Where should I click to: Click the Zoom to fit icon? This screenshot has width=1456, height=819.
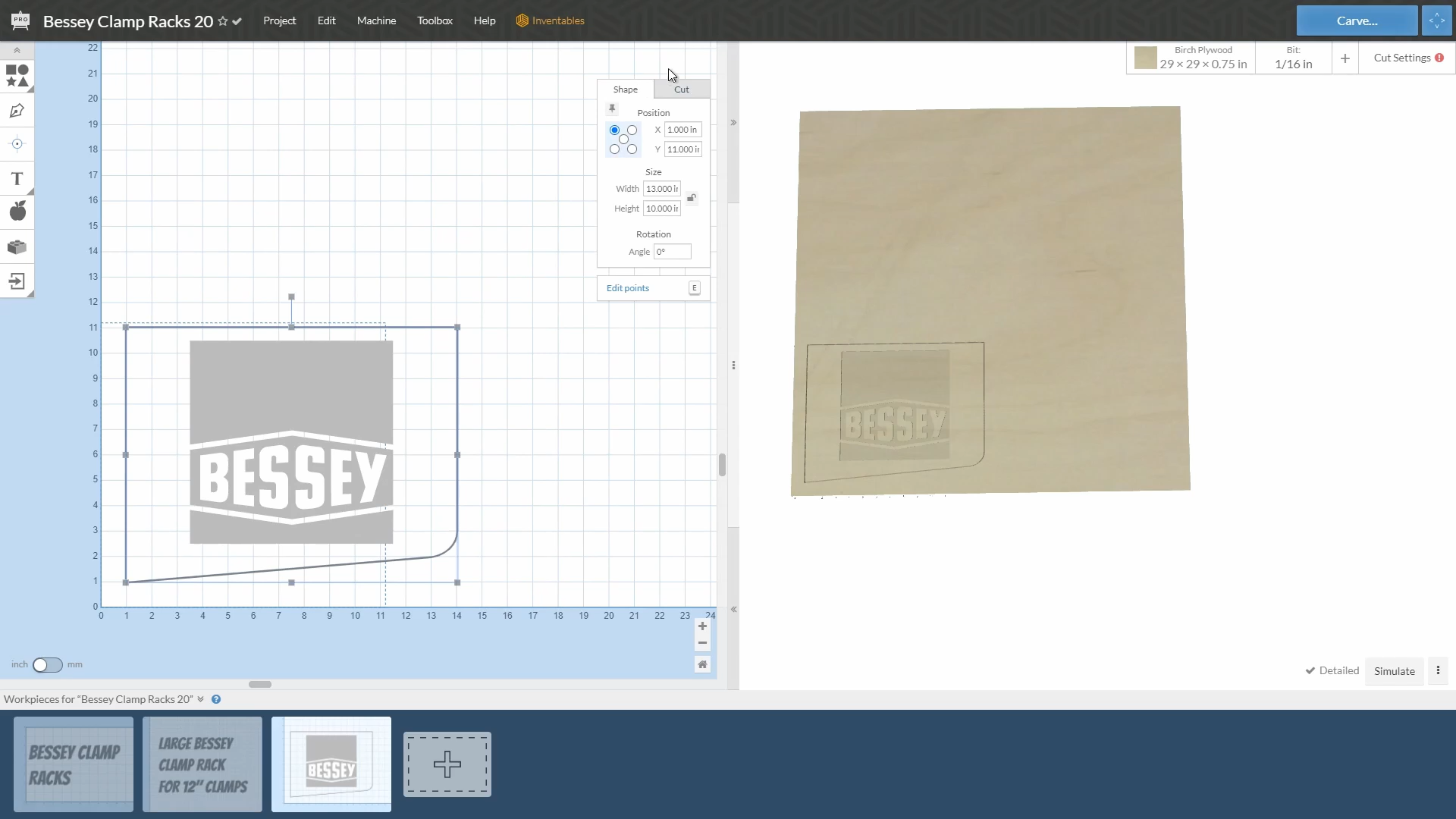703,663
